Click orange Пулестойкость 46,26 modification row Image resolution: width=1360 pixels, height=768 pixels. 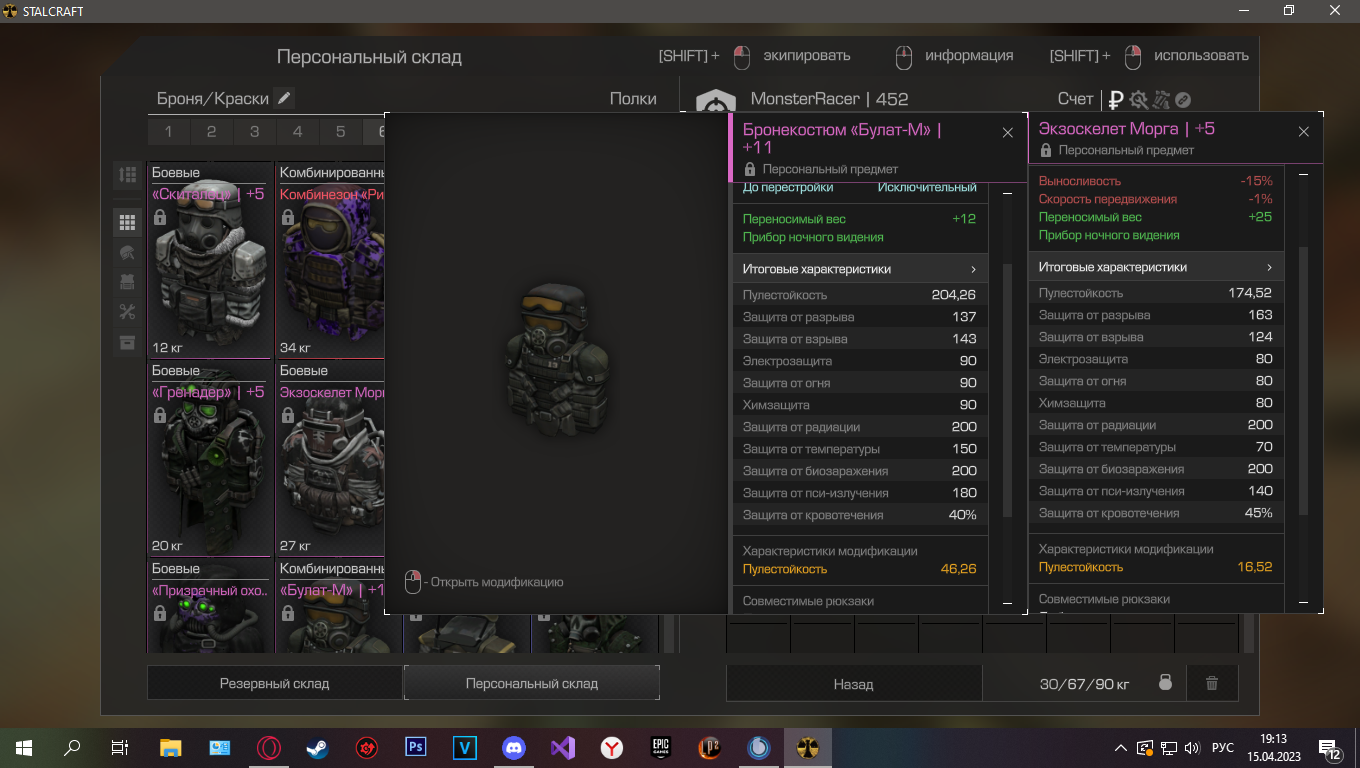click(860, 569)
